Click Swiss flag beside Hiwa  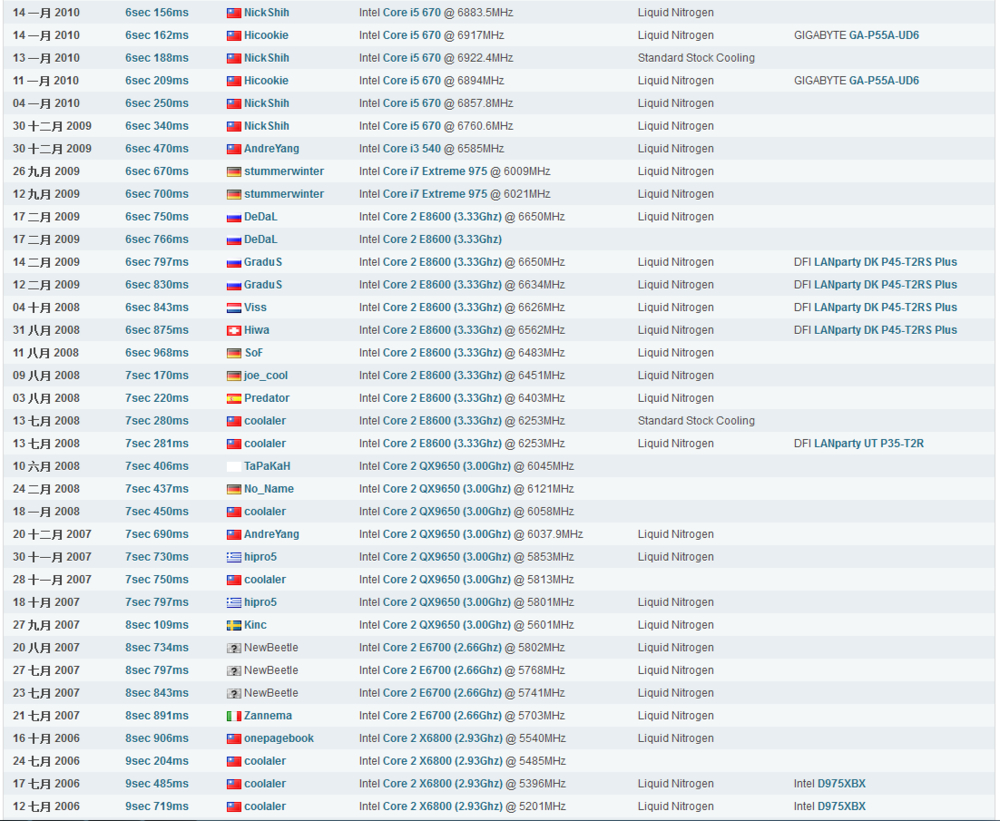233,330
